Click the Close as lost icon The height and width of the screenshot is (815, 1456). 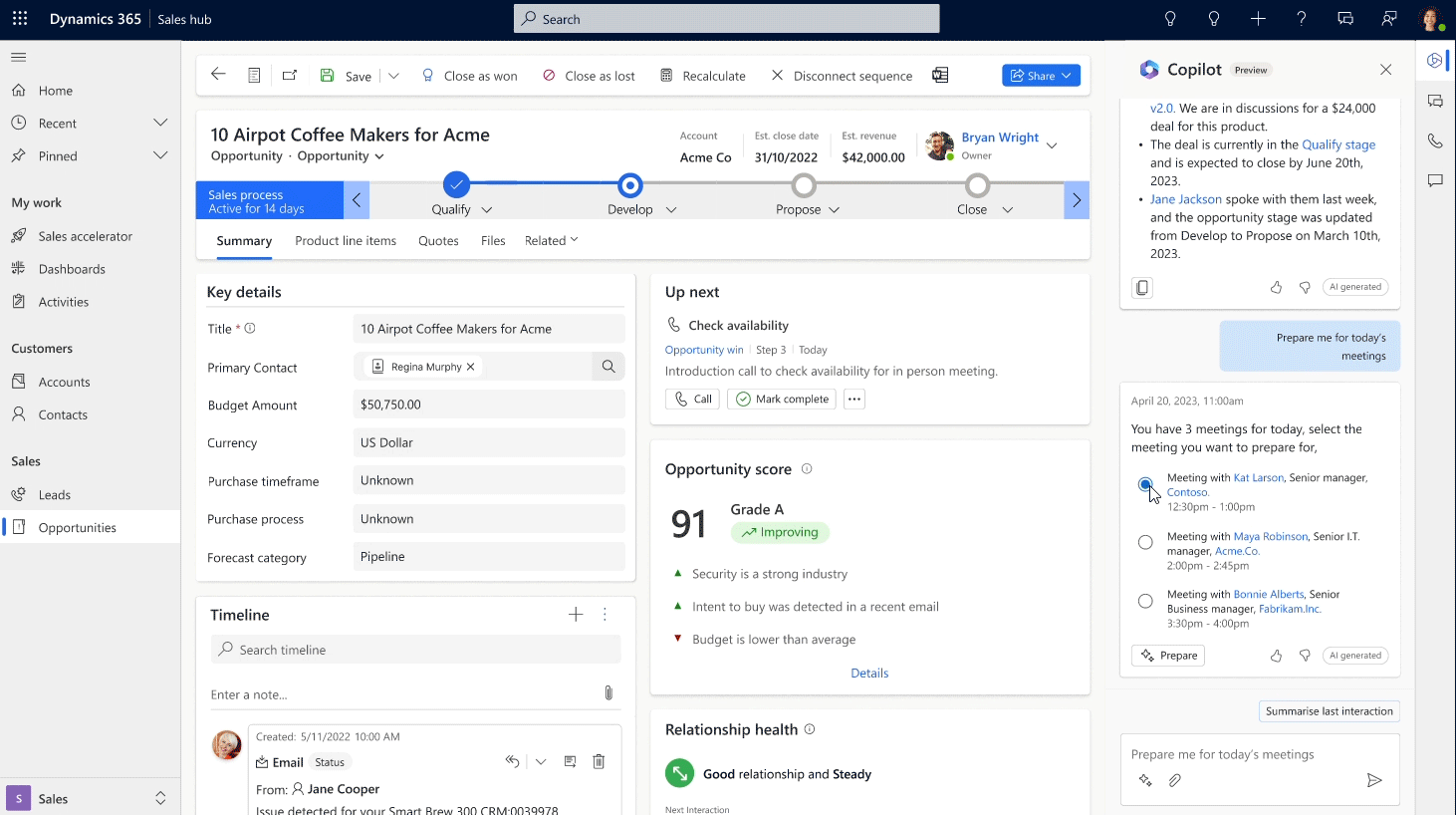coord(549,75)
